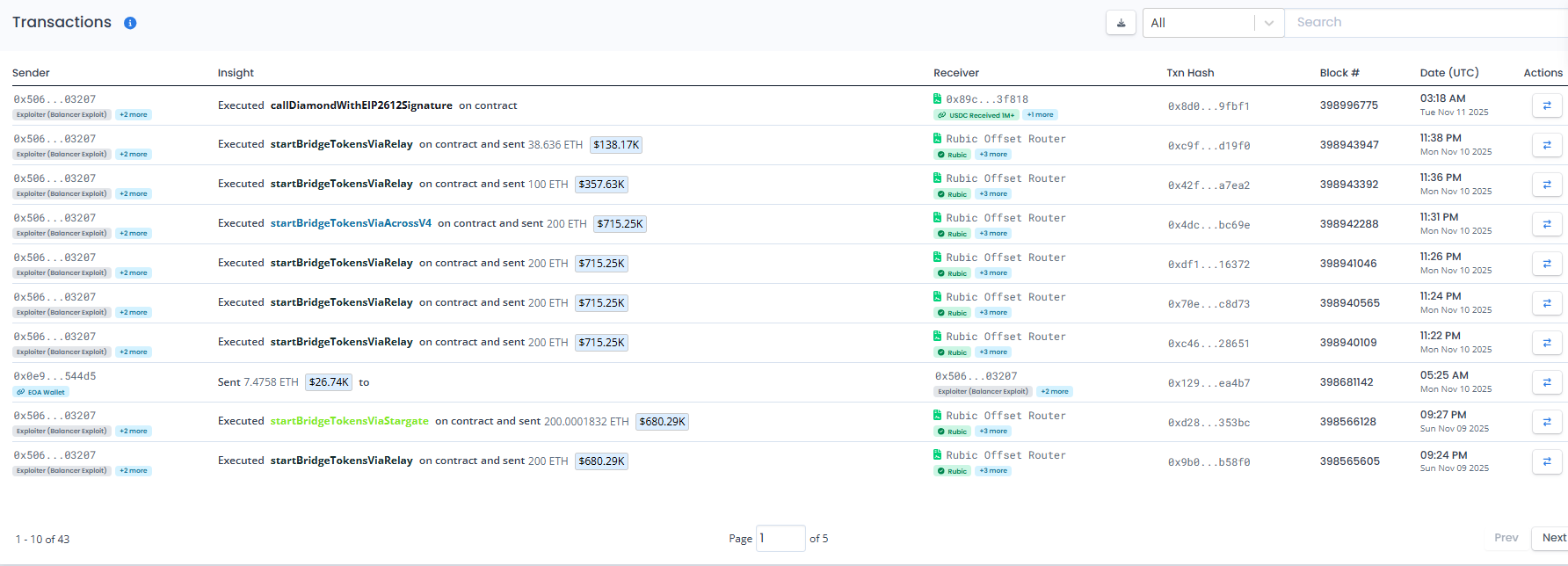Expand +2 more labels under the first sender

pos(134,115)
